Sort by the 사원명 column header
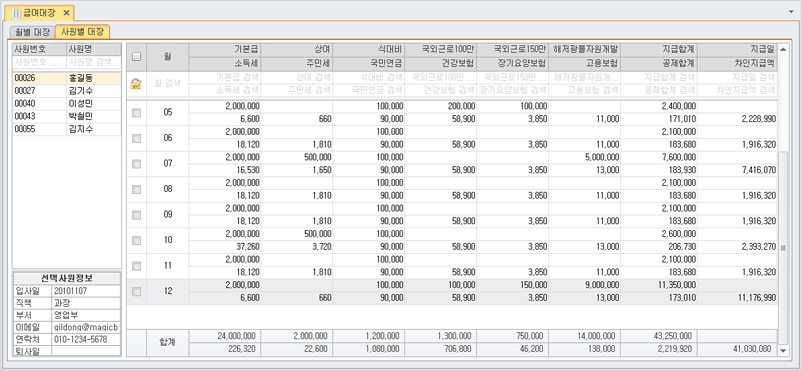 click(x=94, y=50)
